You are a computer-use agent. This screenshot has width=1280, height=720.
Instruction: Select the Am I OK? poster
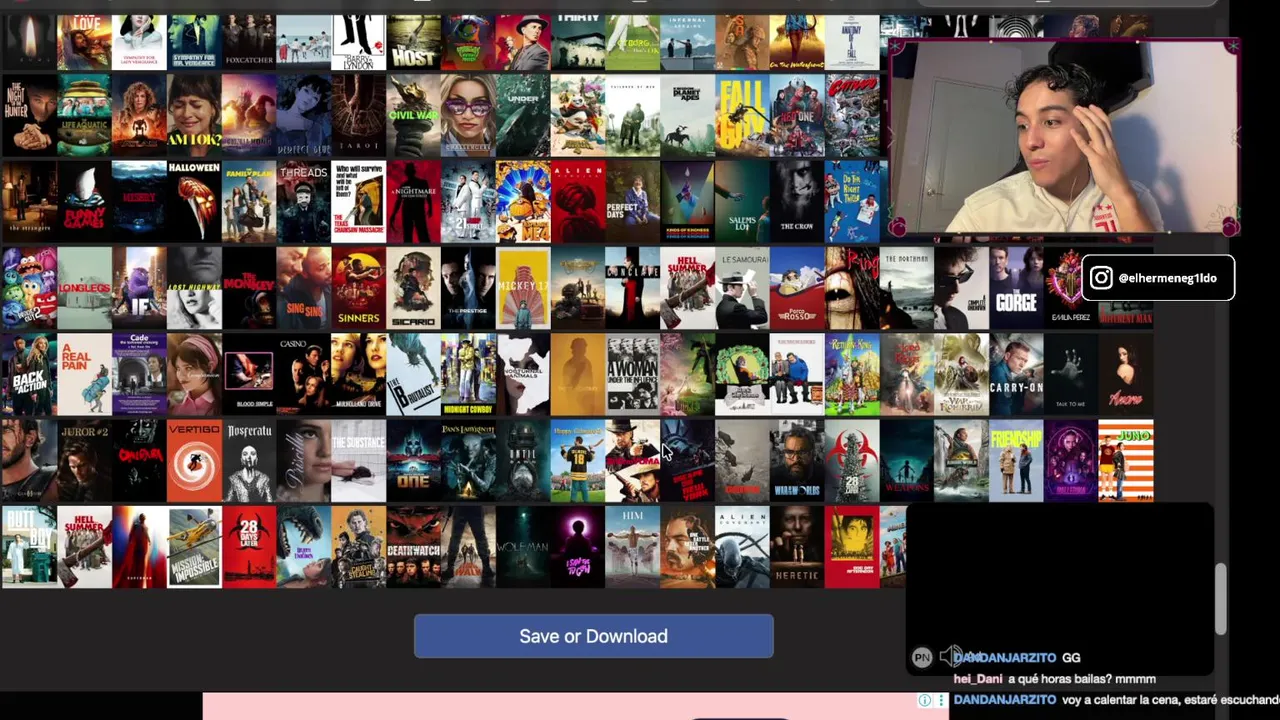[x=194, y=115]
